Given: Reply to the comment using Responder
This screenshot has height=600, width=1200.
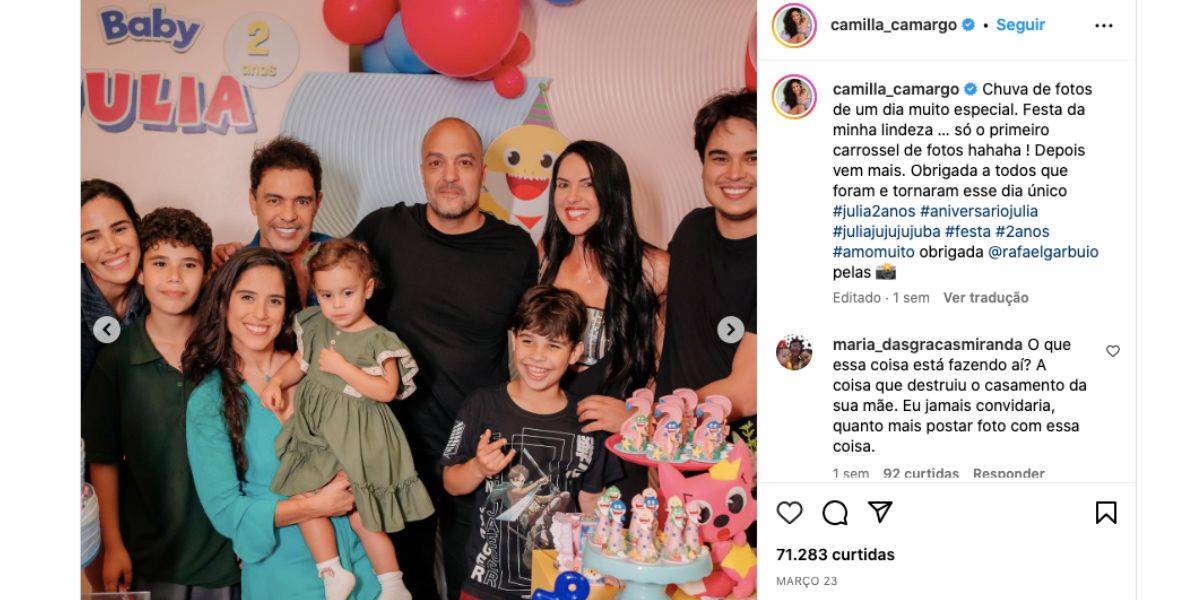Looking at the screenshot, I should 1008,474.
